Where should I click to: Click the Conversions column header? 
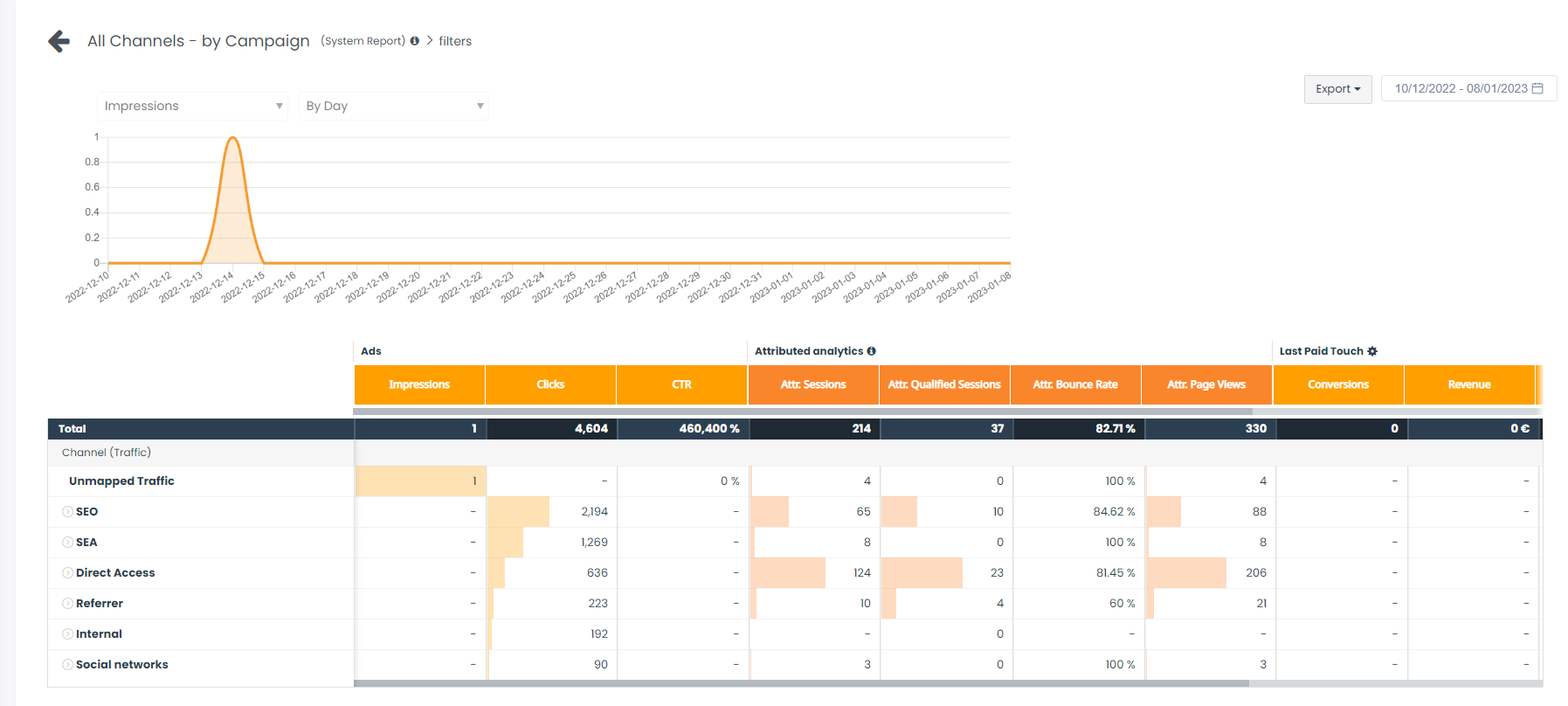coord(1338,384)
